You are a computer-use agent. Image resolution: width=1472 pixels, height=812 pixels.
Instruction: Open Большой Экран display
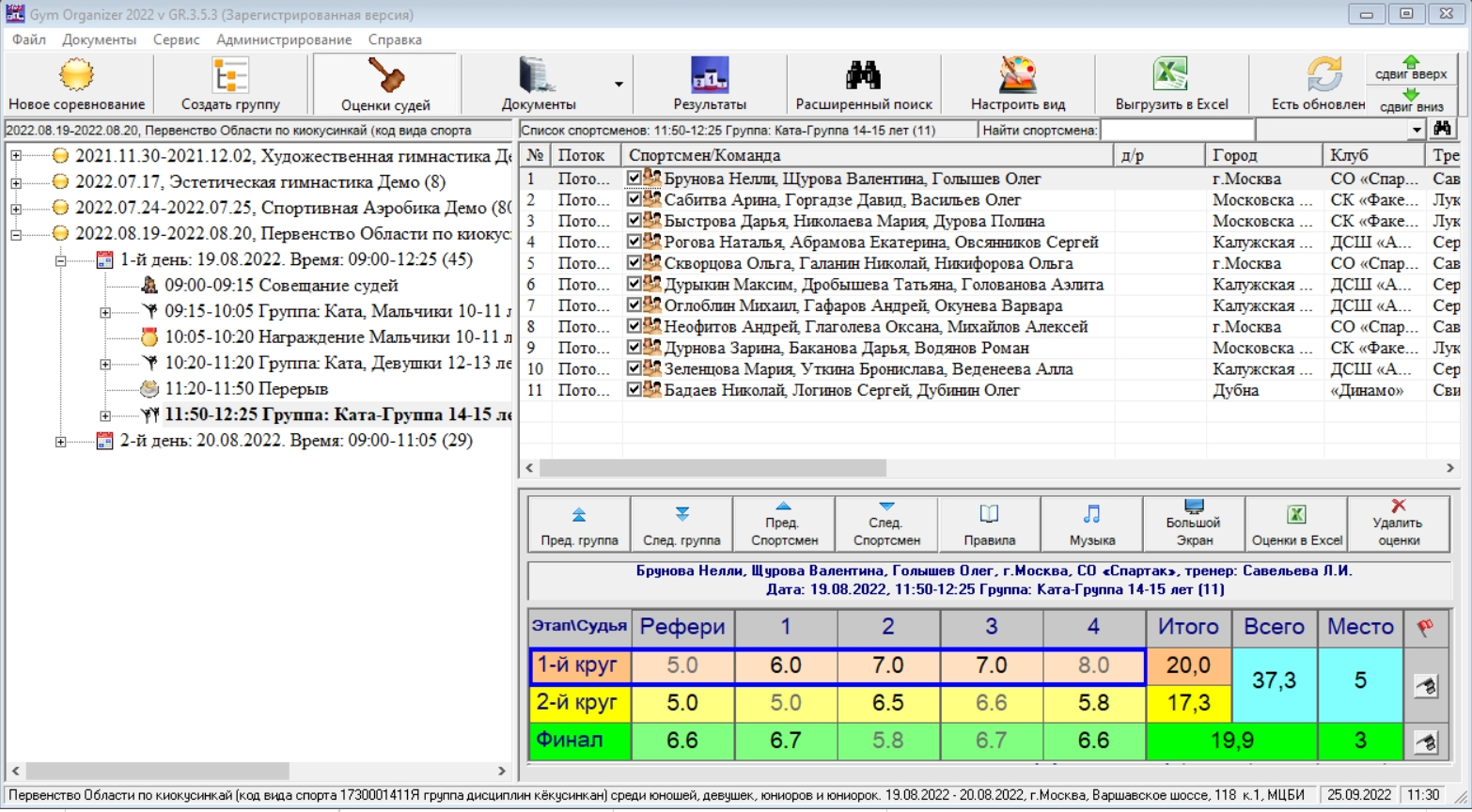[x=1193, y=524]
